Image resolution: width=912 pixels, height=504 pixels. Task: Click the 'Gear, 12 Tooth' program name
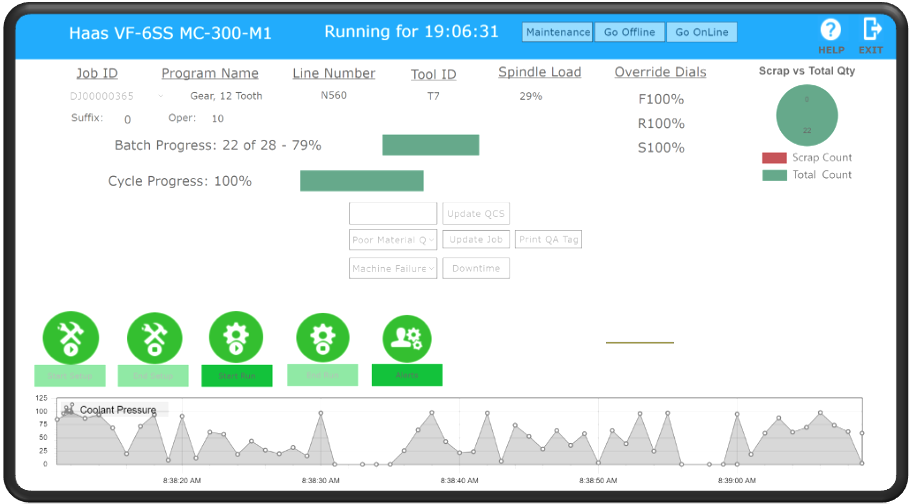(226, 96)
